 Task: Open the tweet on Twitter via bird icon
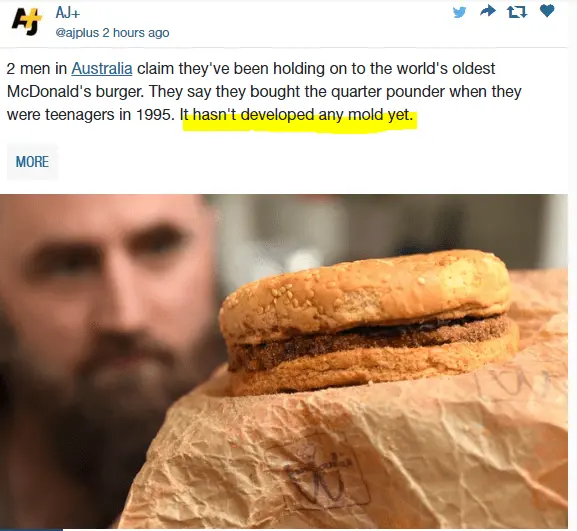(459, 12)
